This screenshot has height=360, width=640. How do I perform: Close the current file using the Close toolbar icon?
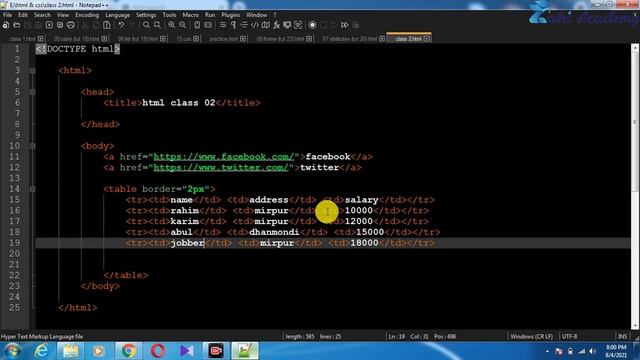click(49, 25)
